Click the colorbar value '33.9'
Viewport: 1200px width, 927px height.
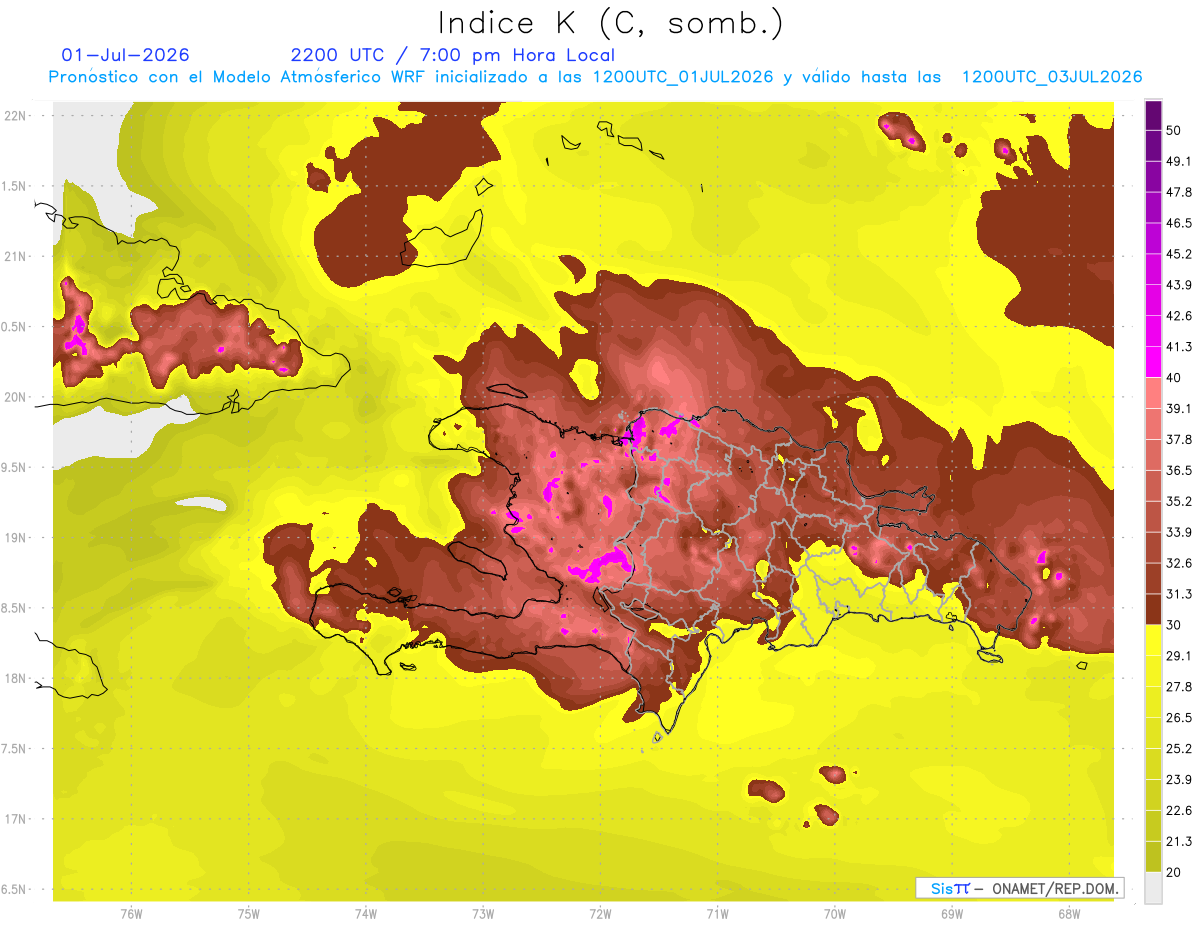(x=1180, y=532)
